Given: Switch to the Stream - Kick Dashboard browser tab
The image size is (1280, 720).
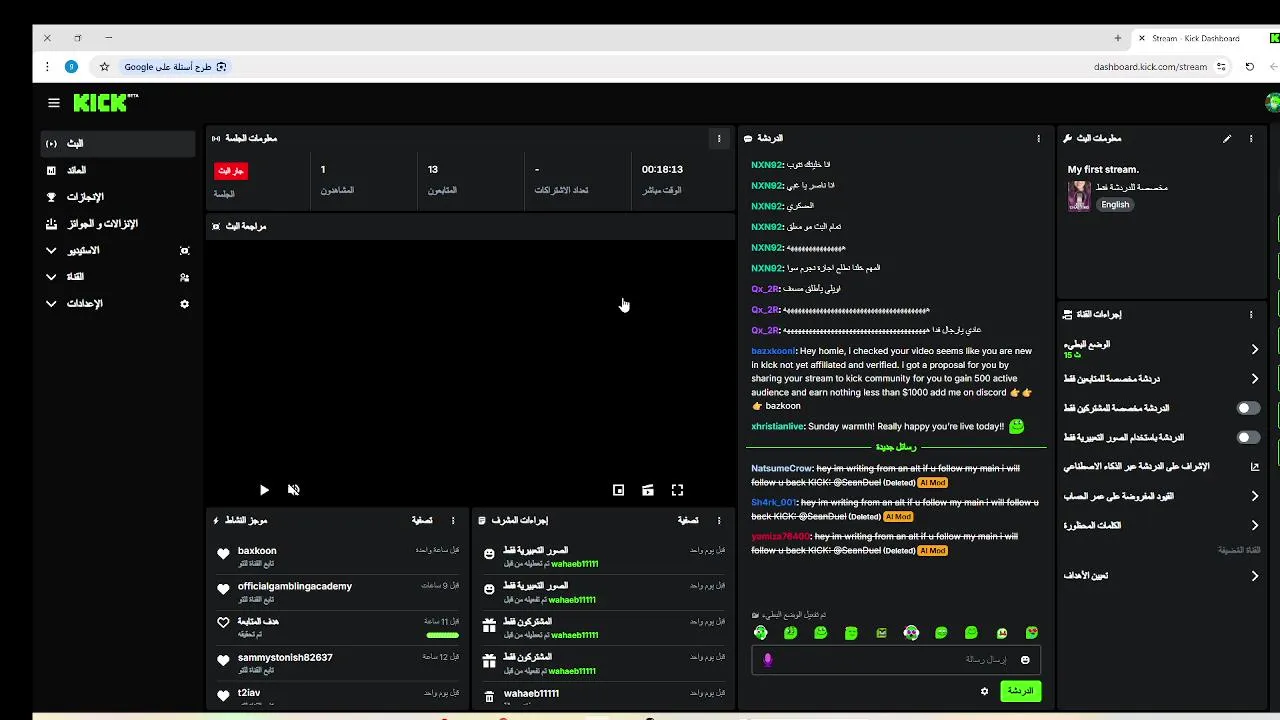Looking at the screenshot, I should (1195, 38).
